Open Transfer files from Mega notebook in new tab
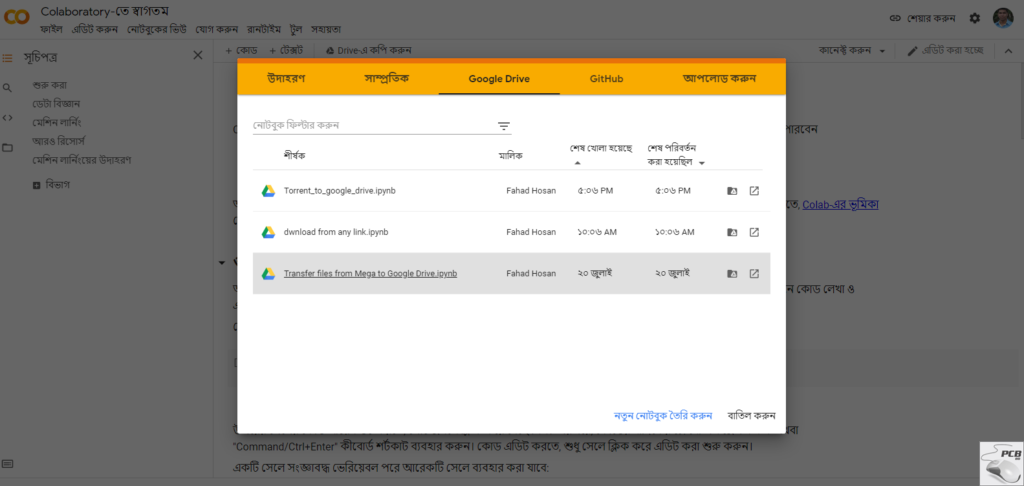Screen dimensions: 1024x486 [x=754, y=274]
